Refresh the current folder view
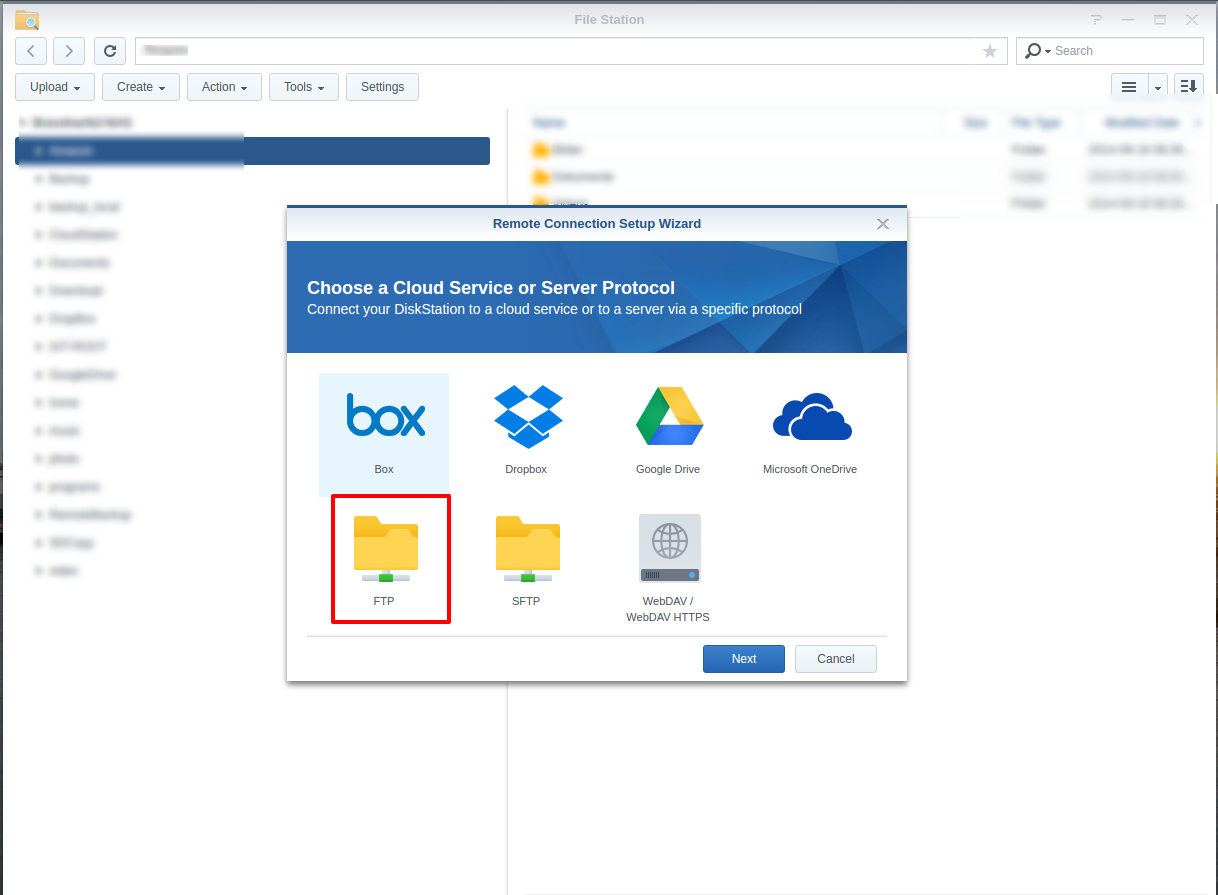The image size is (1218, 895). pos(110,51)
